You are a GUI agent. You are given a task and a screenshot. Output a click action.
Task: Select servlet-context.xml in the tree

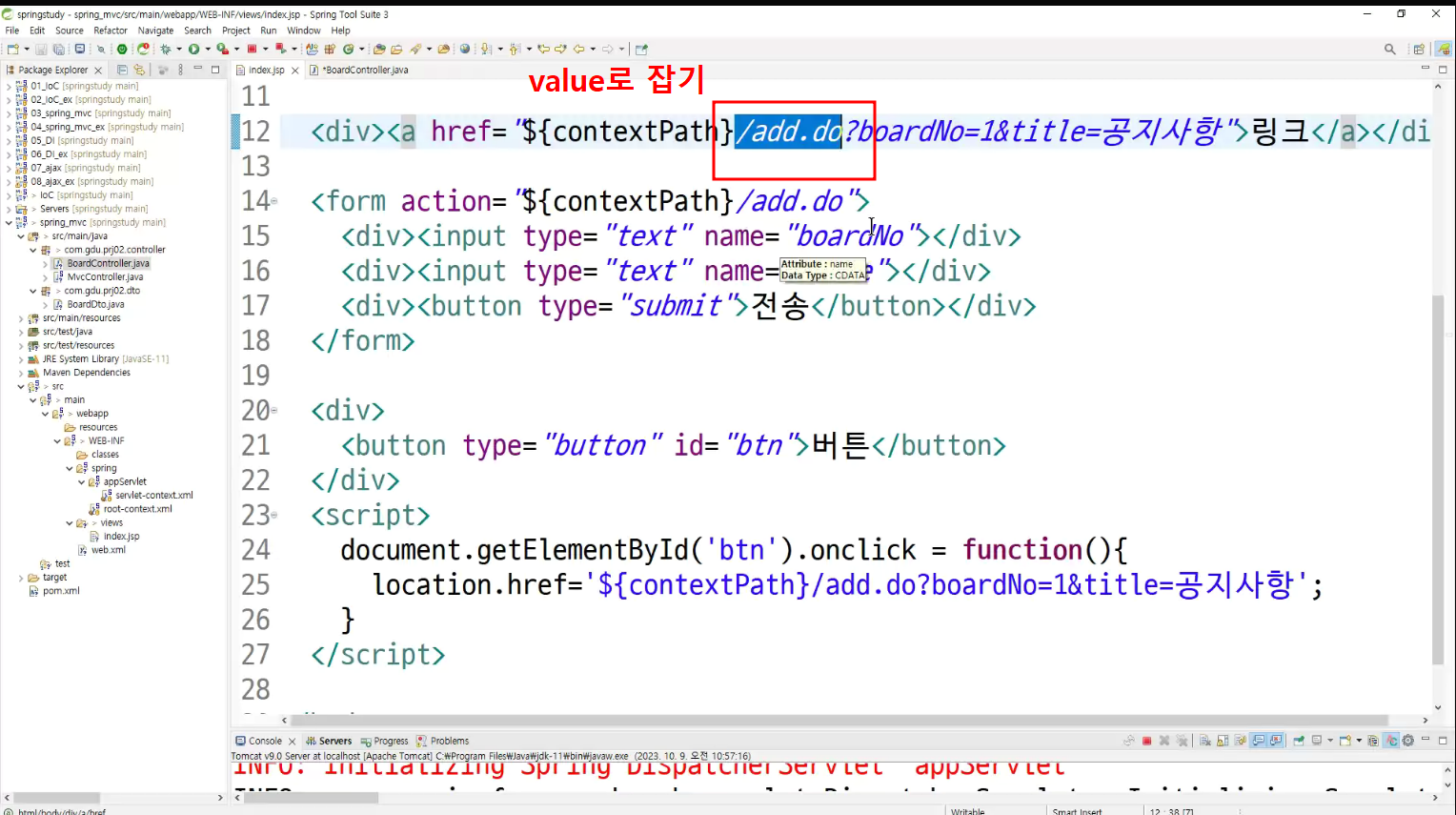tap(153, 496)
